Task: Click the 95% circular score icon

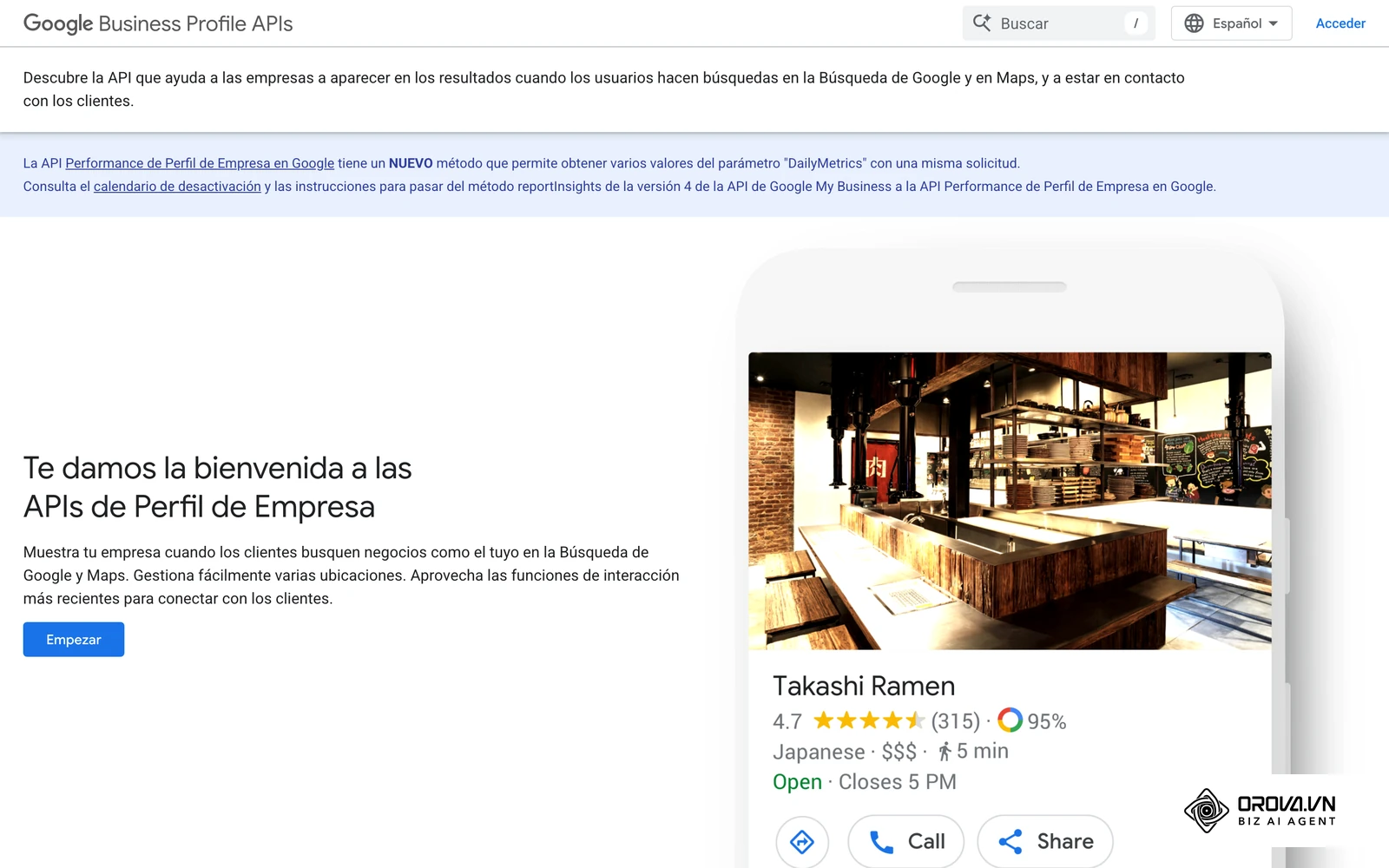Action: click(x=1010, y=720)
